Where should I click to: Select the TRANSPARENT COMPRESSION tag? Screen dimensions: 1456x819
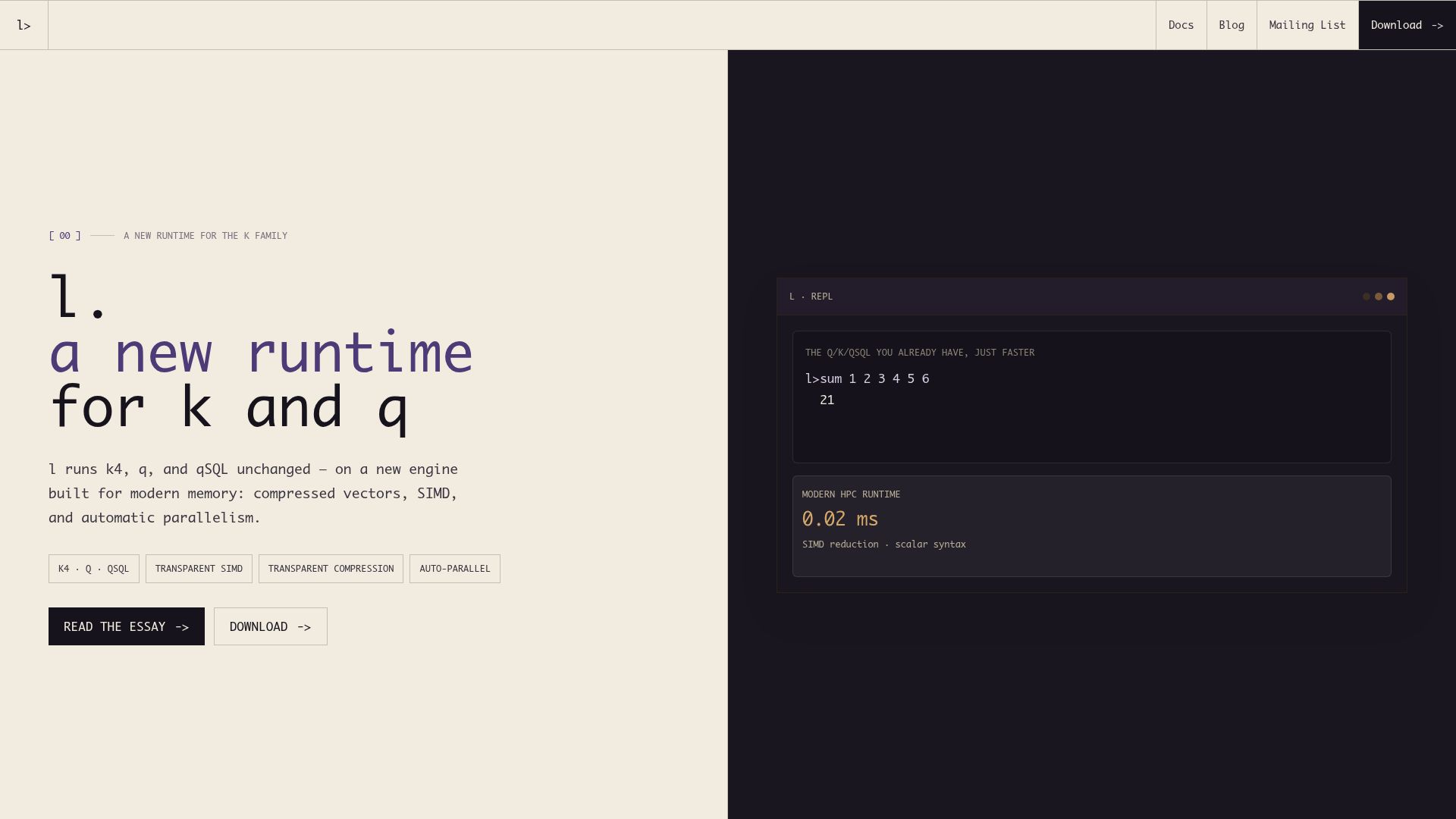331,569
